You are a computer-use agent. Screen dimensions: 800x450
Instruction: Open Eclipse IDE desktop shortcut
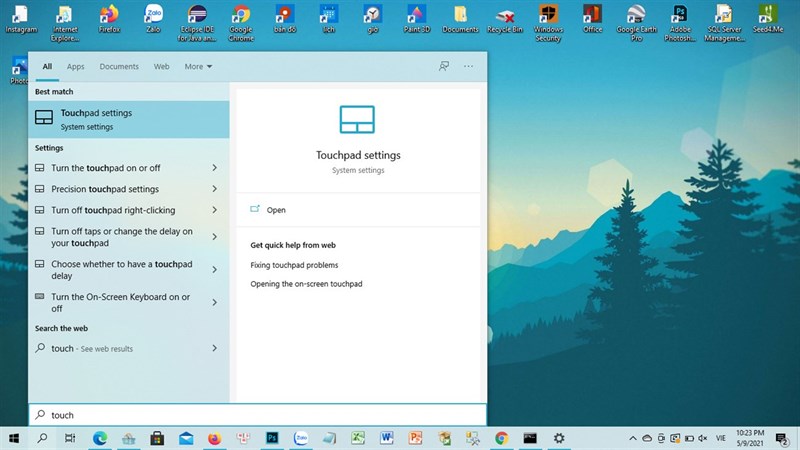pyautogui.click(x=198, y=18)
